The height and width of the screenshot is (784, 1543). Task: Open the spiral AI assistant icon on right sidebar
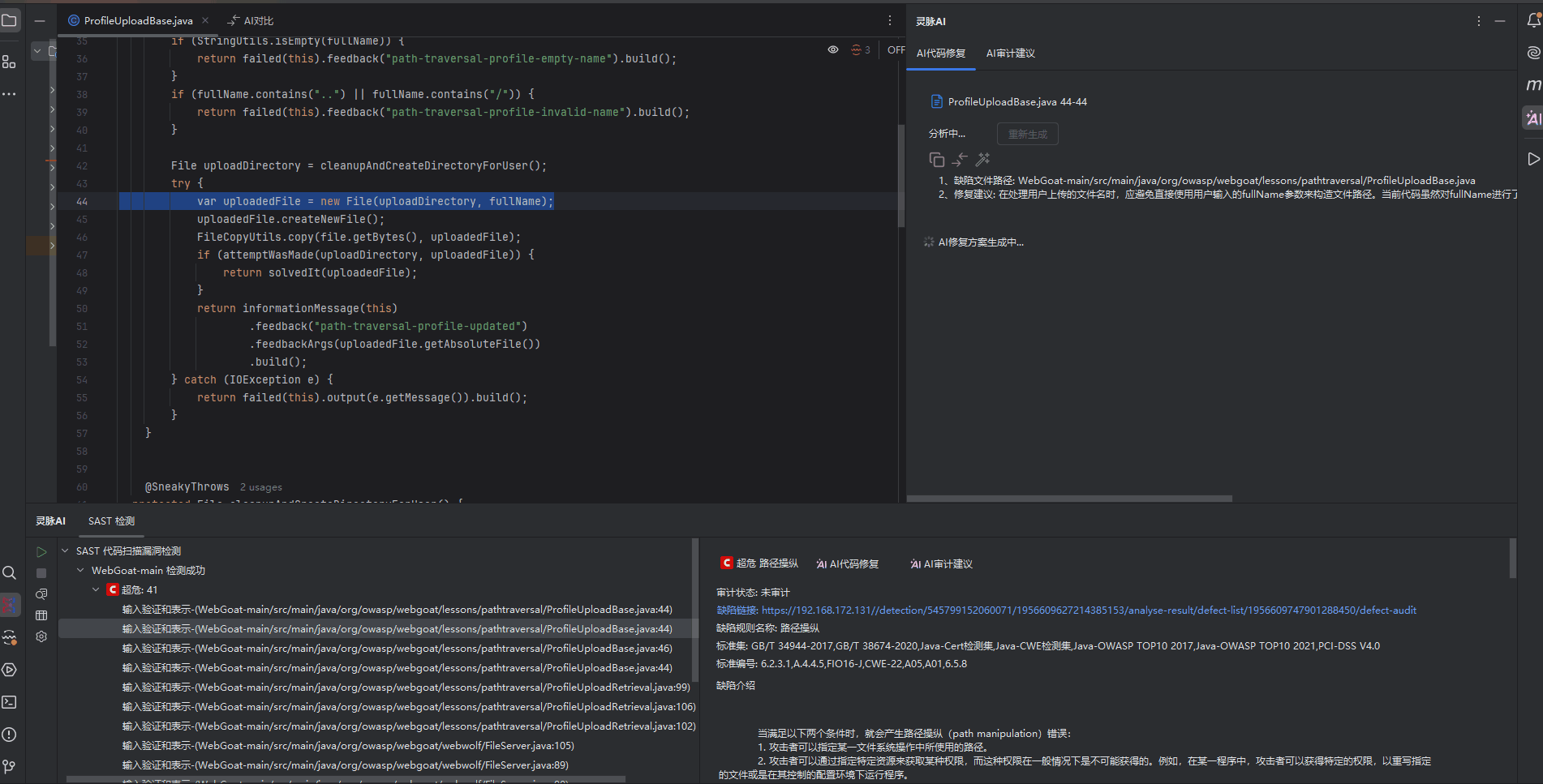[x=1533, y=53]
